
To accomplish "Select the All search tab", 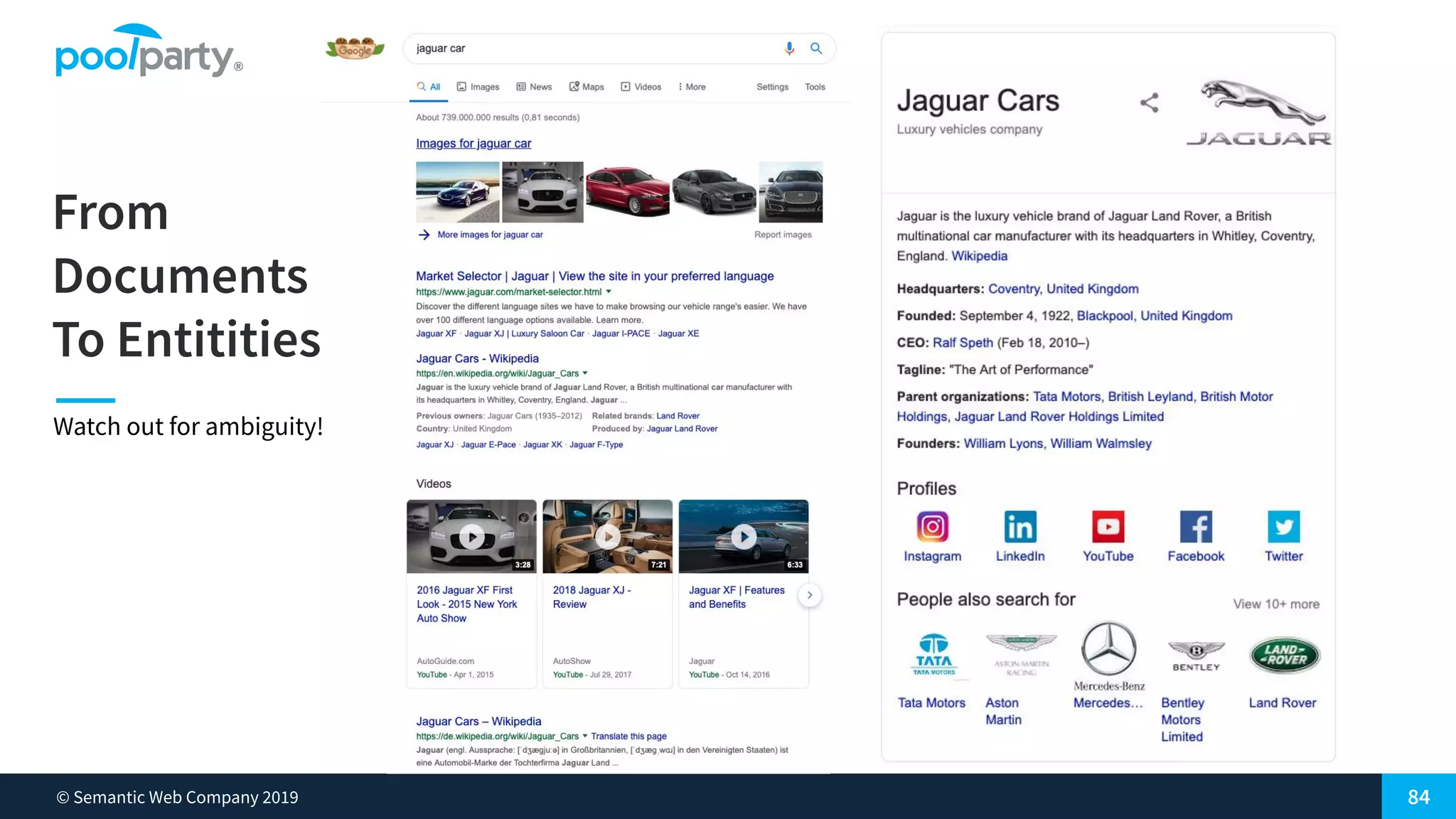I will (x=429, y=87).
